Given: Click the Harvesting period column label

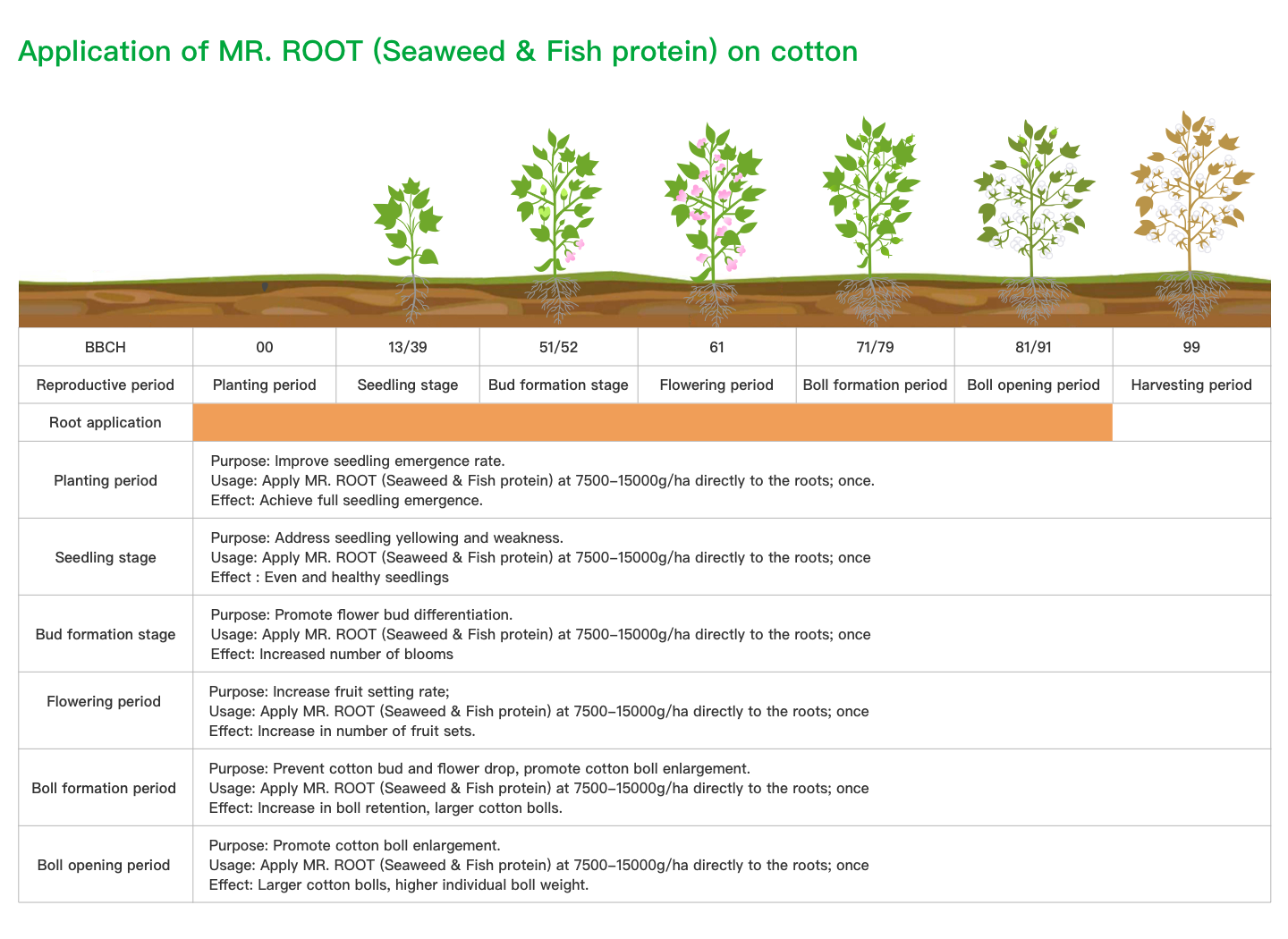Looking at the screenshot, I should (1191, 385).
